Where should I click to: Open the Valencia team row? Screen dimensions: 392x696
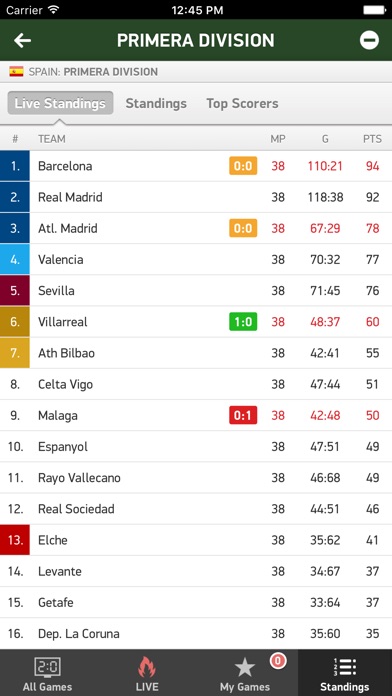[196, 259]
